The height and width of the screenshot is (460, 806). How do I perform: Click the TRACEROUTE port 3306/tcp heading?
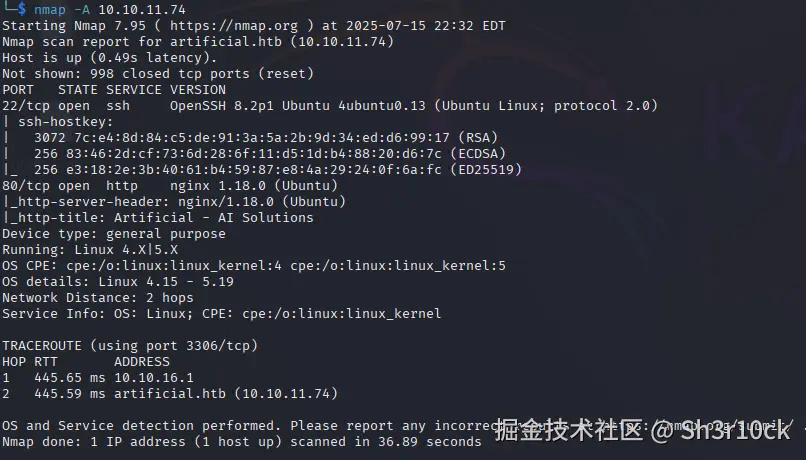[130, 345]
